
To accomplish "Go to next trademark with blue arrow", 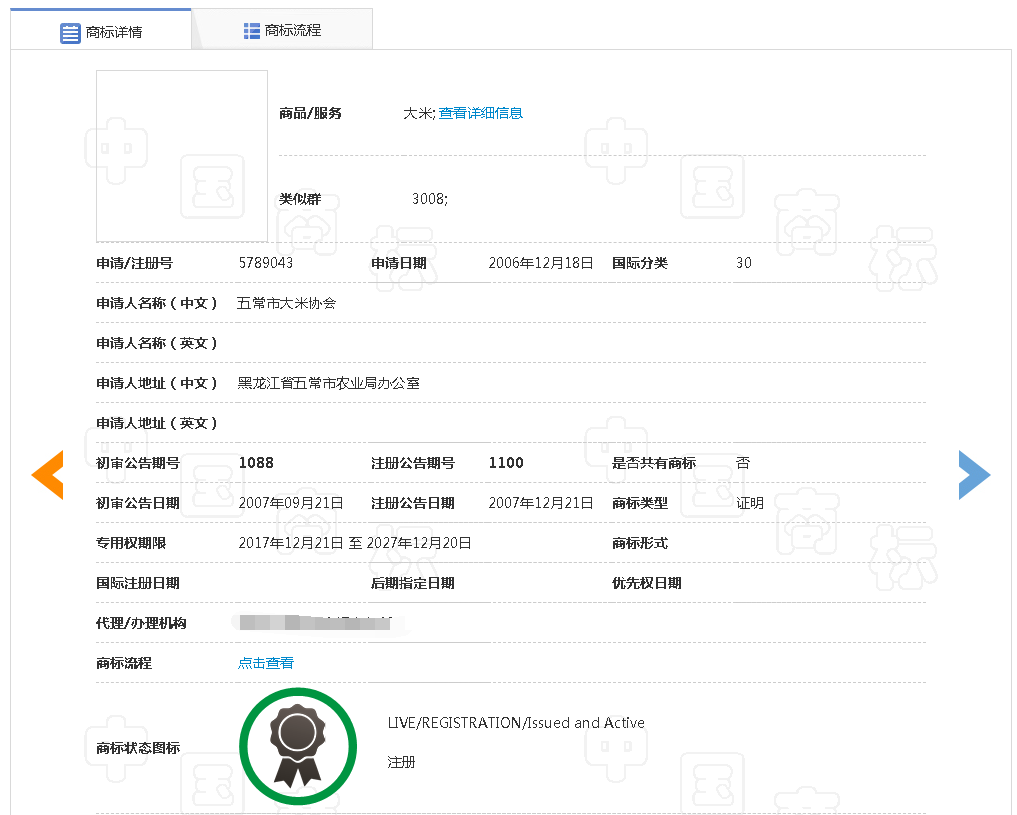I will coord(974,475).
